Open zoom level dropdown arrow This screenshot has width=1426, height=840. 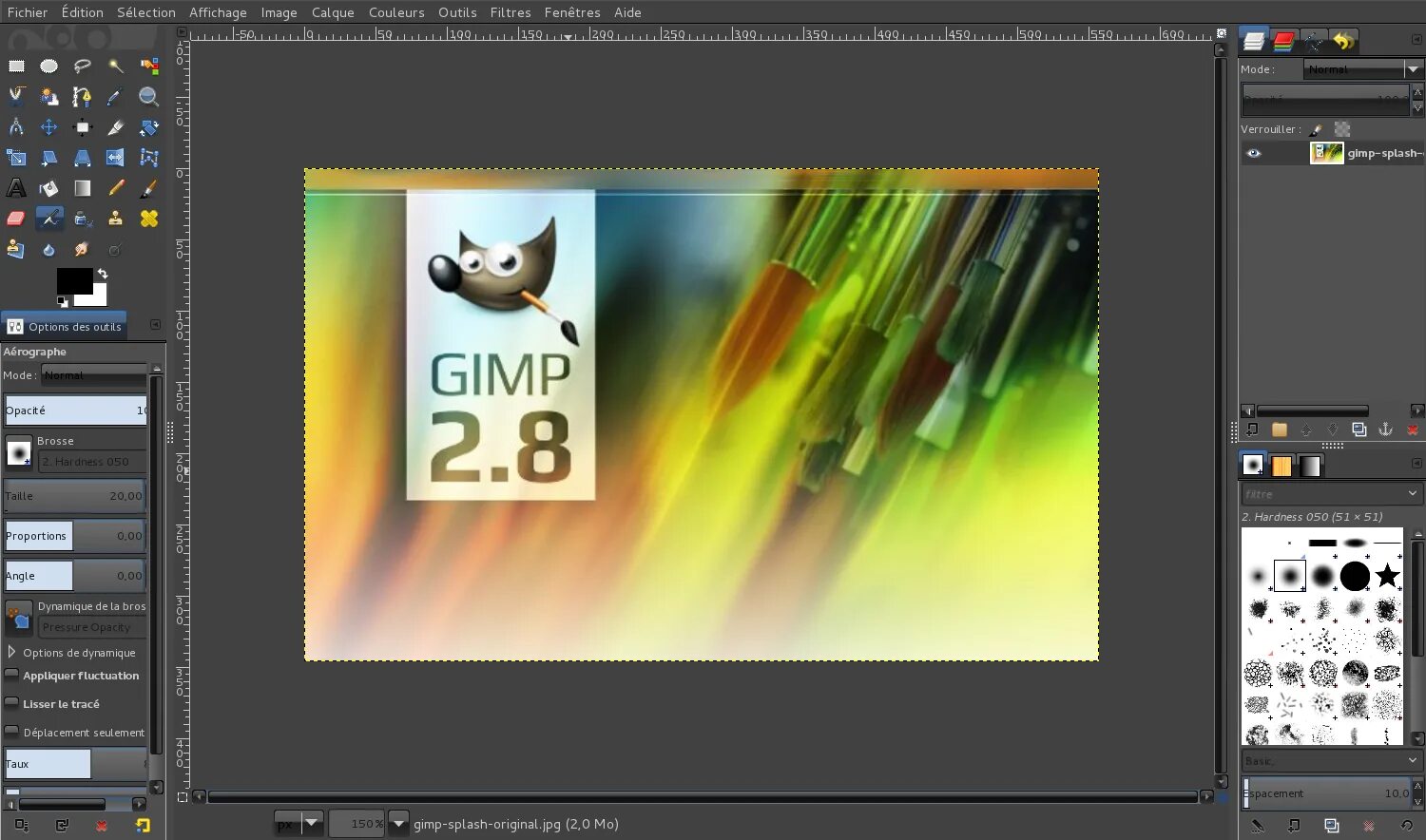398,824
